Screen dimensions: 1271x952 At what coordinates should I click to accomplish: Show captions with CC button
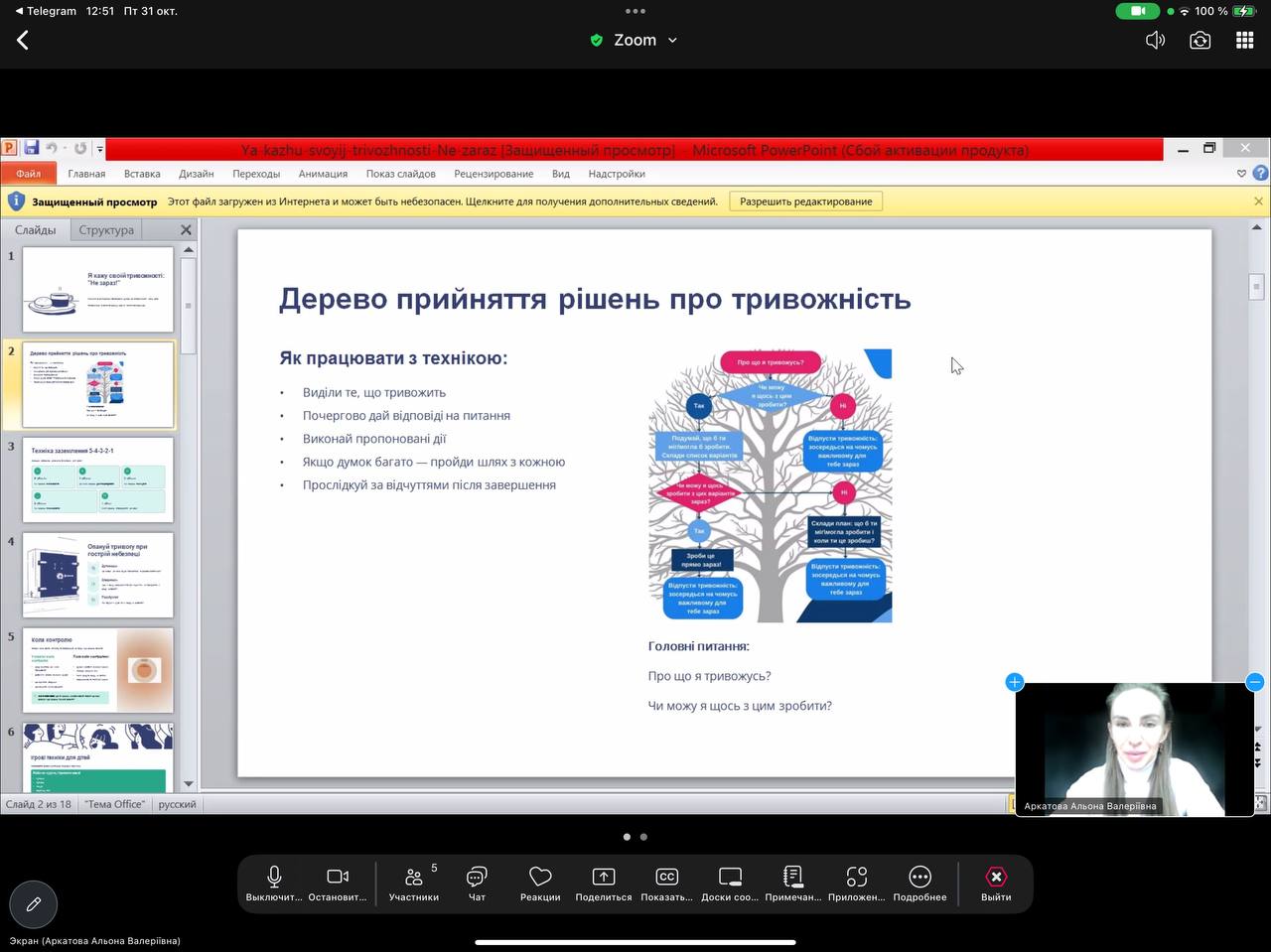click(667, 878)
